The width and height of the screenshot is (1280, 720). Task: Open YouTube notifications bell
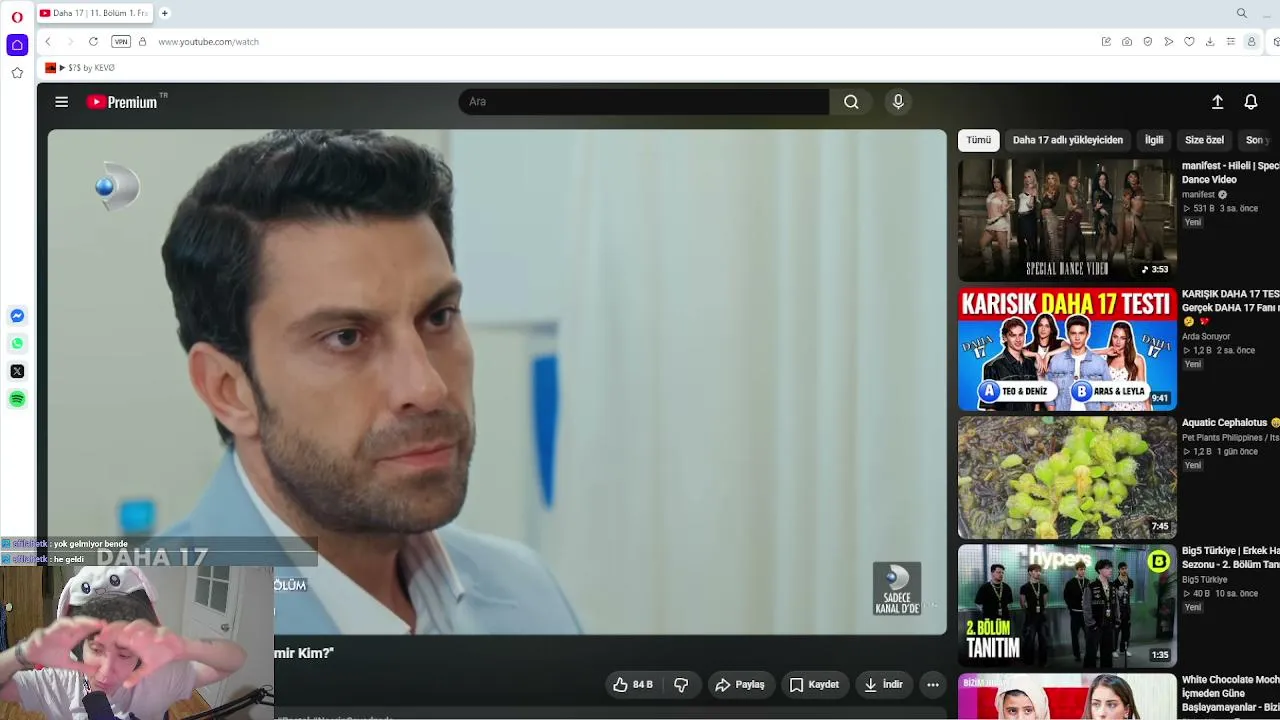1251,102
